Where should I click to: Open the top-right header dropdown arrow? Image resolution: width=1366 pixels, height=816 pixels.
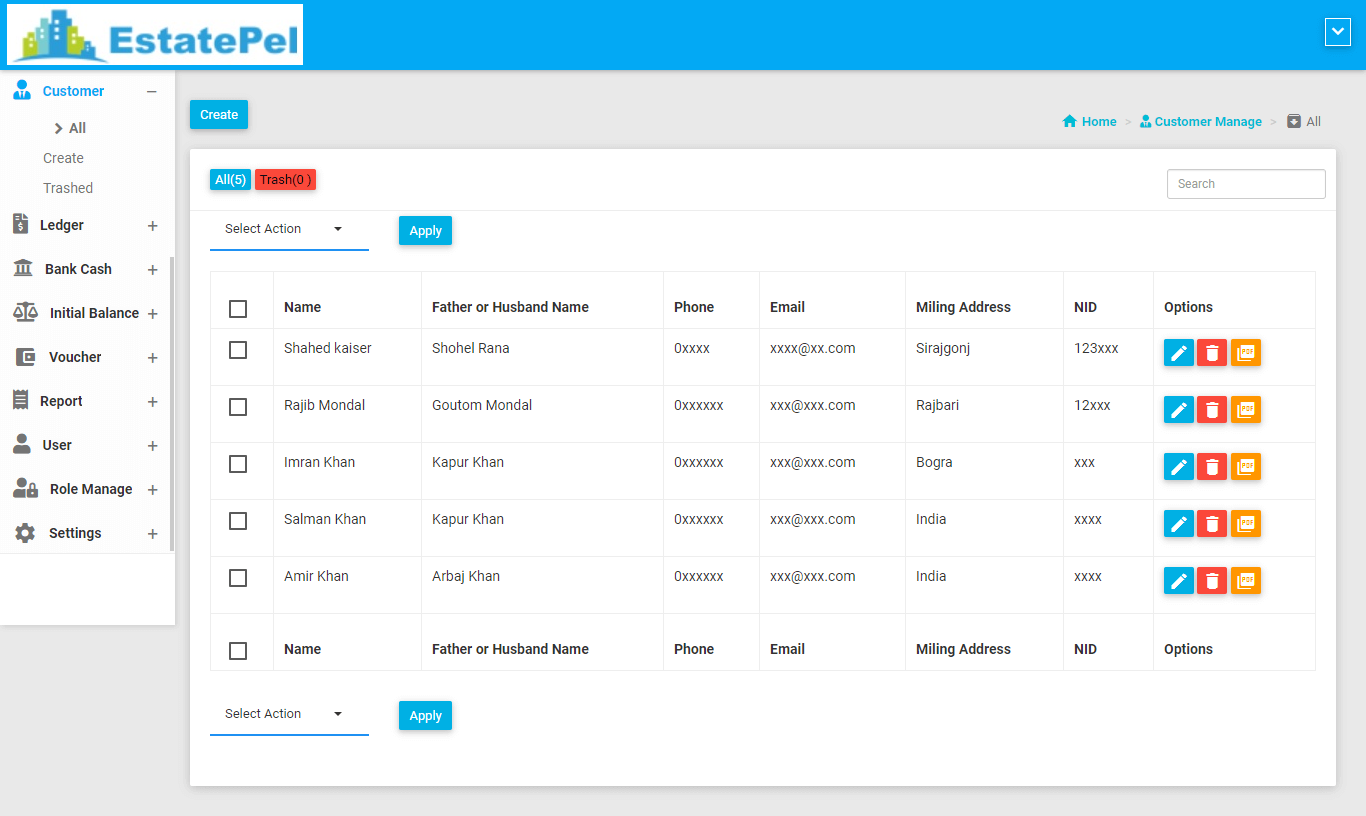pyautogui.click(x=1337, y=32)
